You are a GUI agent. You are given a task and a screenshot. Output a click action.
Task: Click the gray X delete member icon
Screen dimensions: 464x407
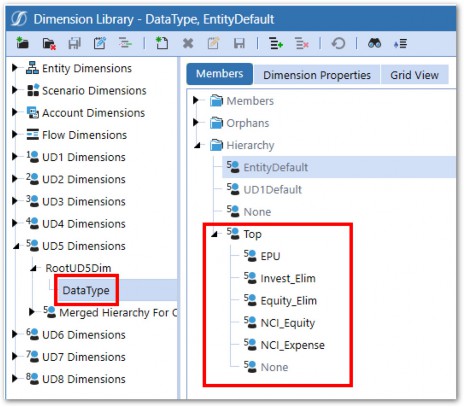coord(188,43)
